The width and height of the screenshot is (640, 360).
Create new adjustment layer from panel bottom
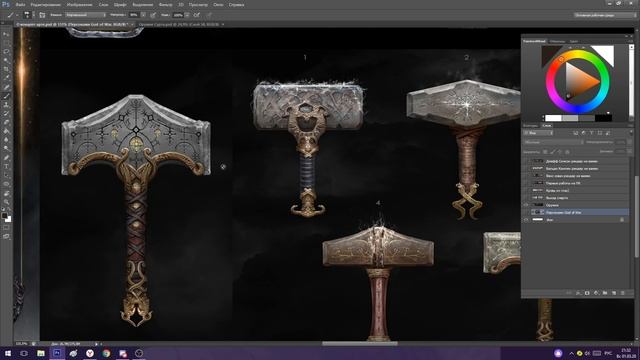coord(596,293)
